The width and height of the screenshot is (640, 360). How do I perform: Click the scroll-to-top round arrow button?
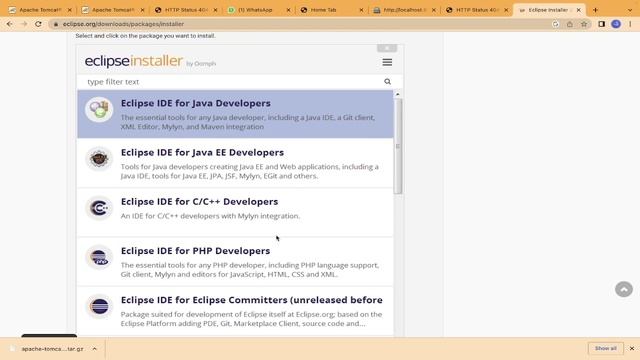coord(624,289)
